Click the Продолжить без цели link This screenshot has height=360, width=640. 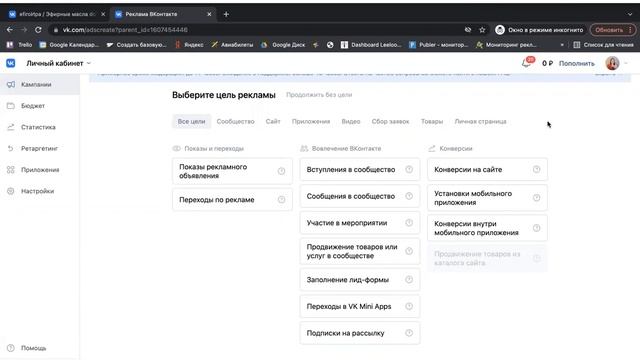[x=319, y=95]
